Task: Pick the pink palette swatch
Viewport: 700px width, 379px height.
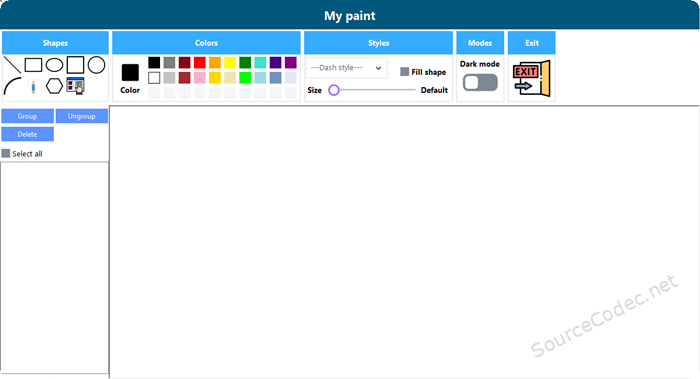Action: pos(200,78)
